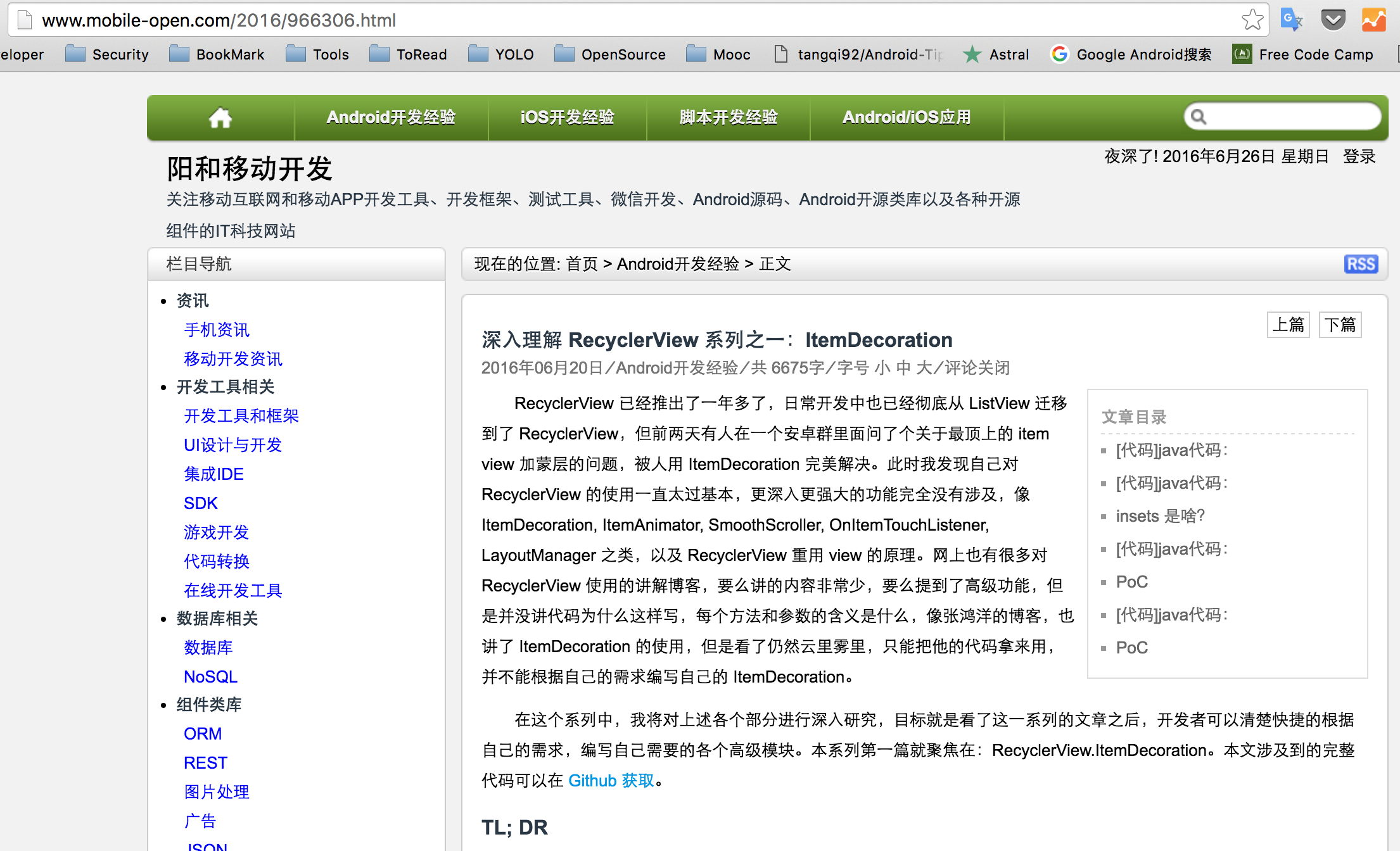Click the Github 获取 link

click(x=611, y=781)
